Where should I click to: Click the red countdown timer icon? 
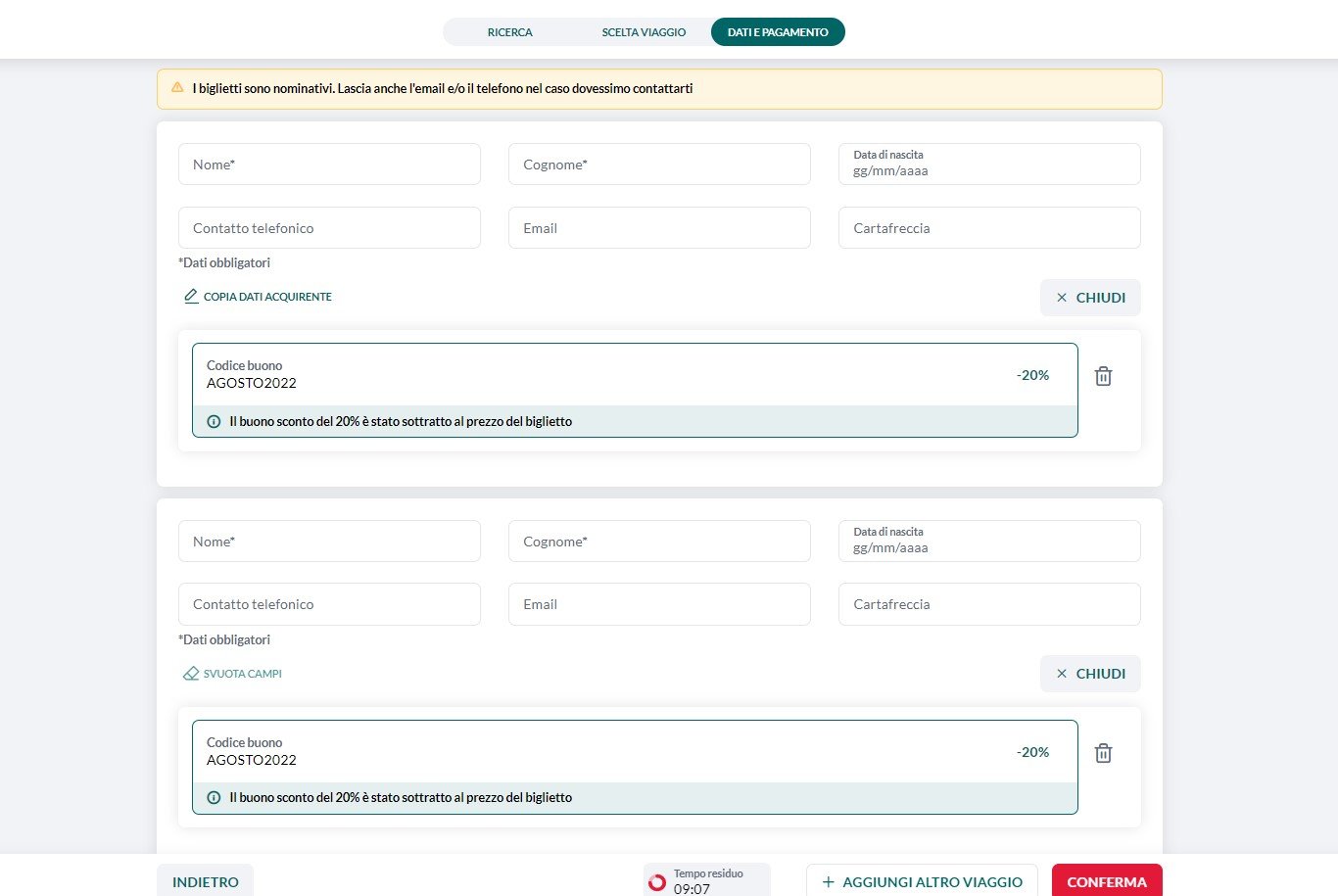point(657,882)
